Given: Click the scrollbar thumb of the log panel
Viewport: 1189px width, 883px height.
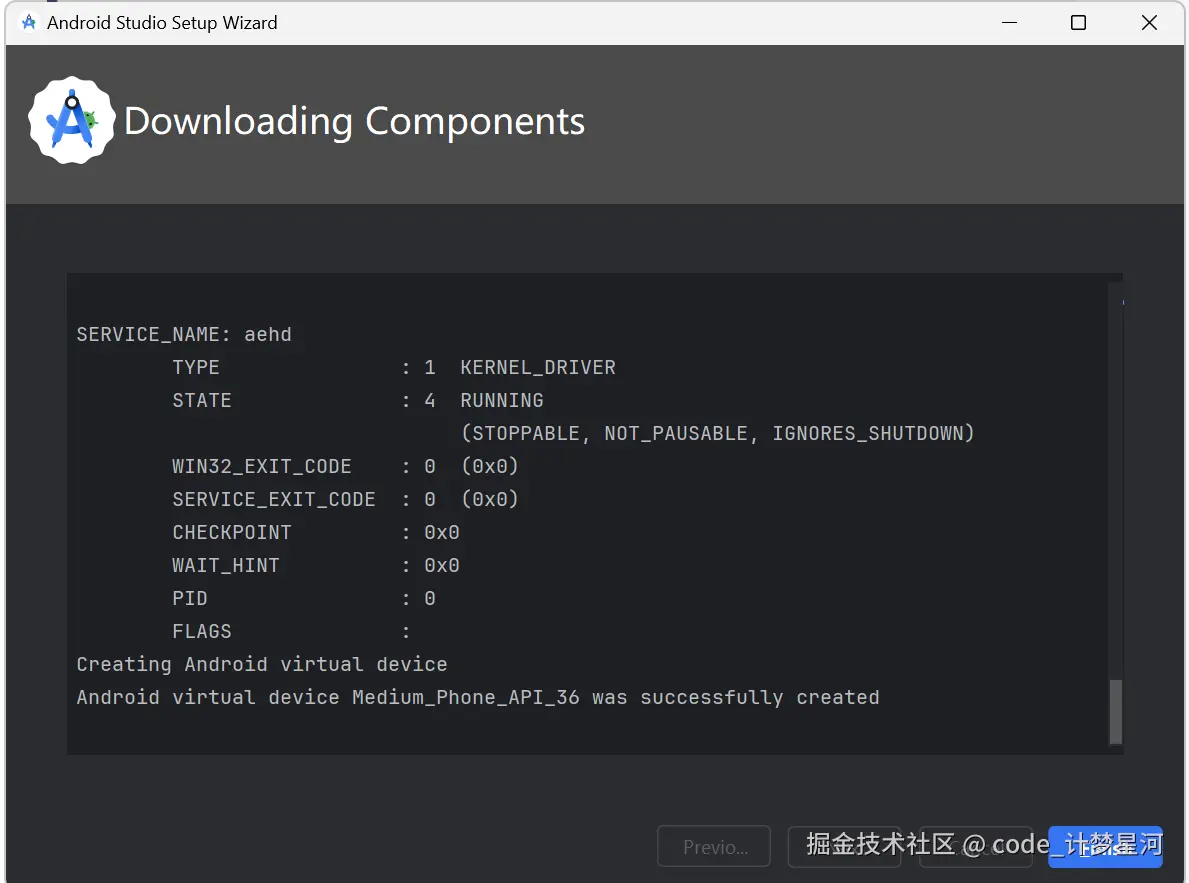Looking at the screenshot, I should 1115,712.
